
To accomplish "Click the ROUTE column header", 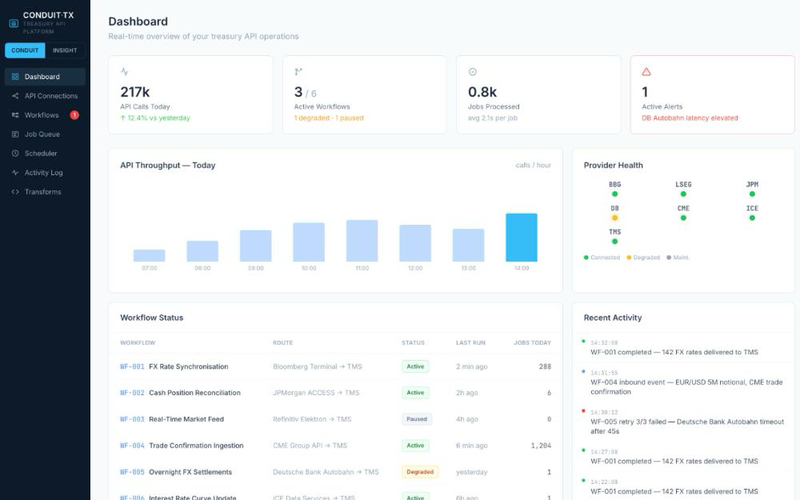I will 283,343.
